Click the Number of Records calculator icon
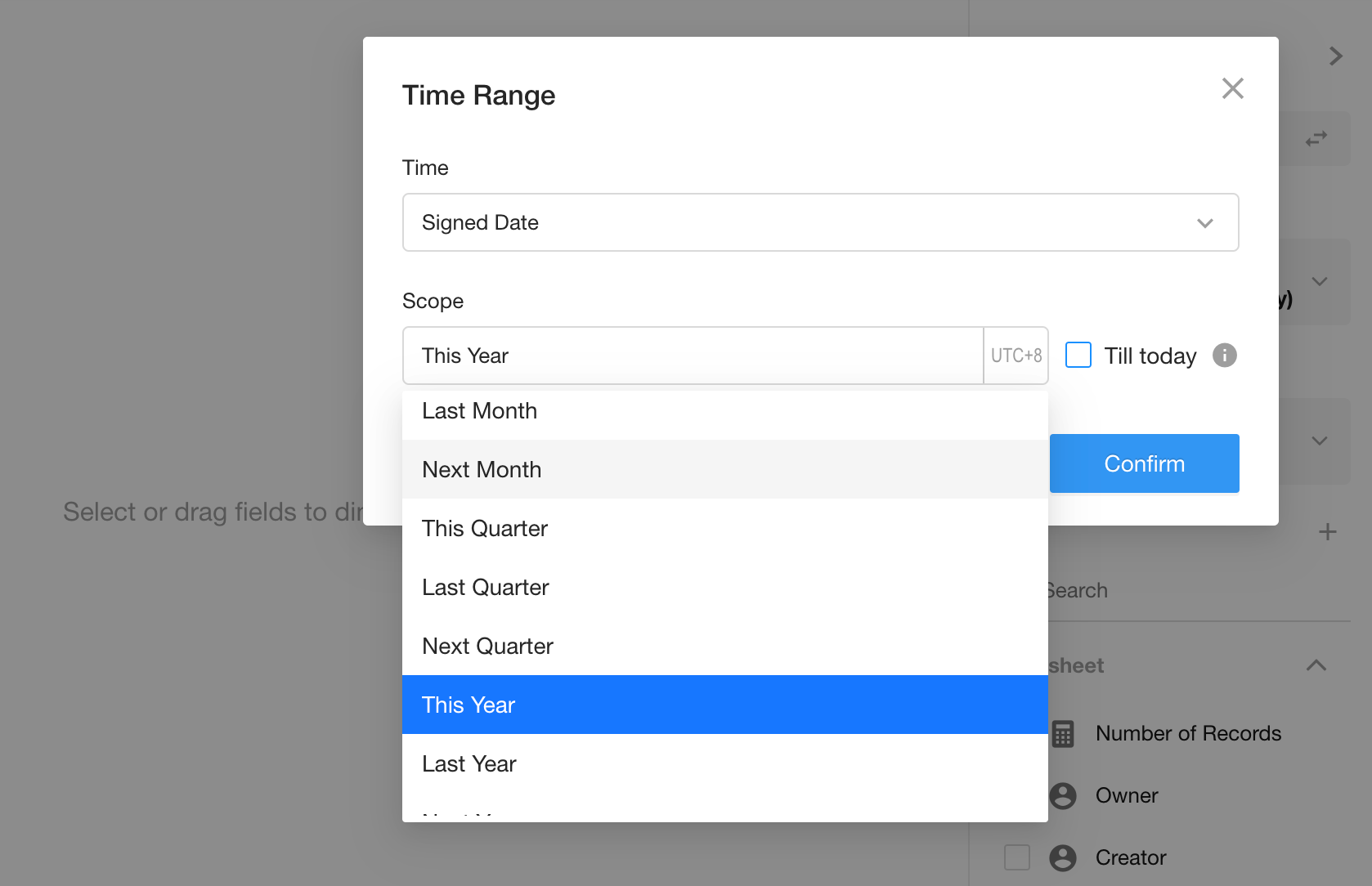 point(1063,734)
